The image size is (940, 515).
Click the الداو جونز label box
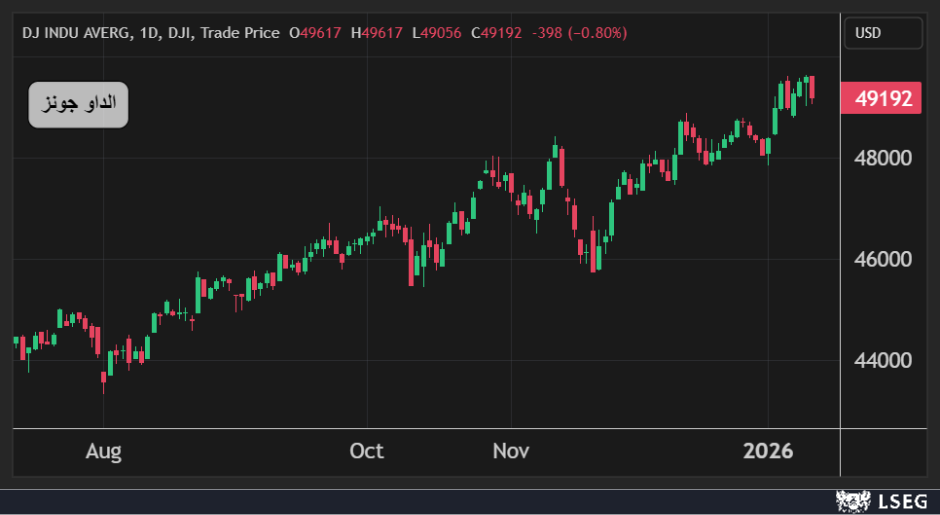[x=78, y=104]
